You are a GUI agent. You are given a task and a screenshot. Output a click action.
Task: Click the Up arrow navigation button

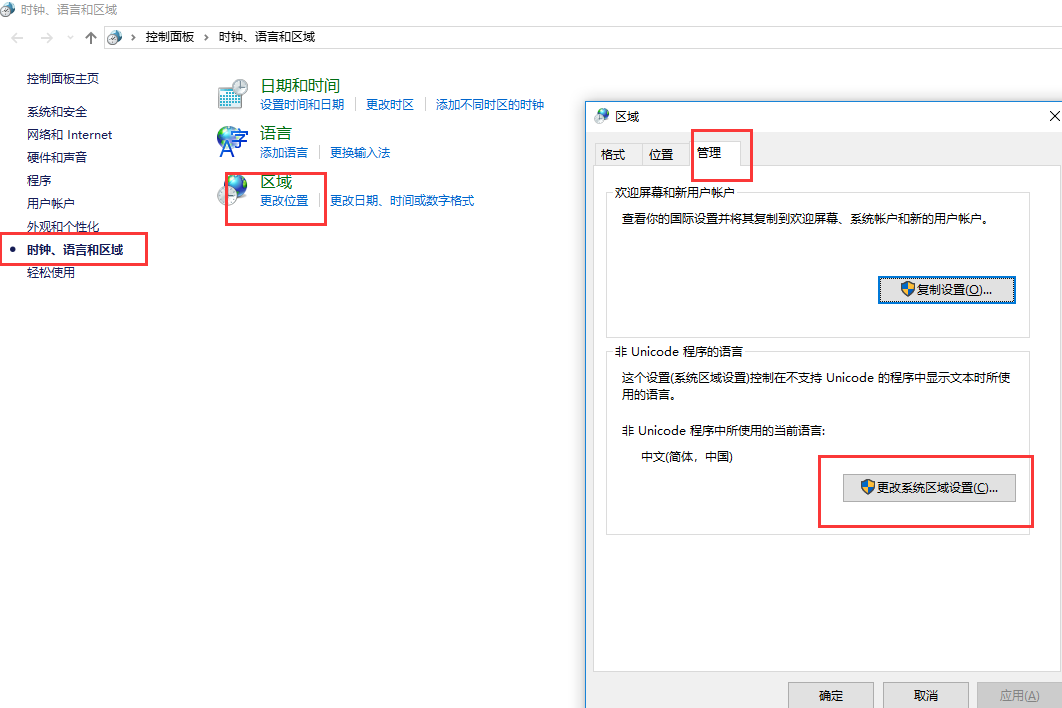[x=91, y=37]
